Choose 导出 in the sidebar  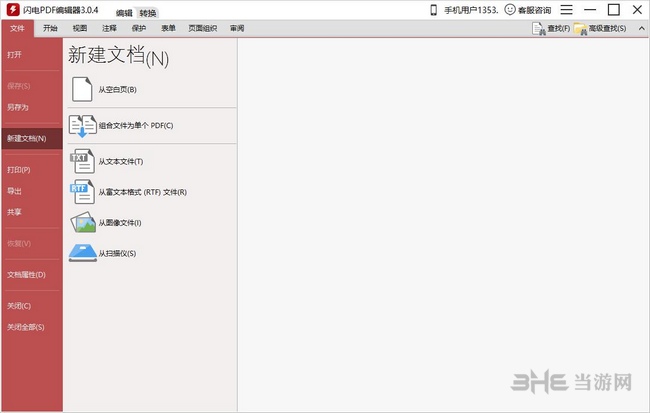click(x=14, y=191)
